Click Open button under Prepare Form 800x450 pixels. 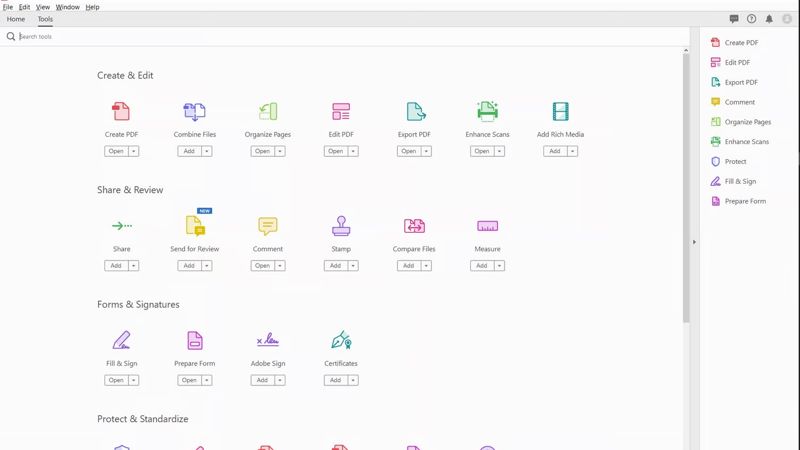click(x=189, y=380)
